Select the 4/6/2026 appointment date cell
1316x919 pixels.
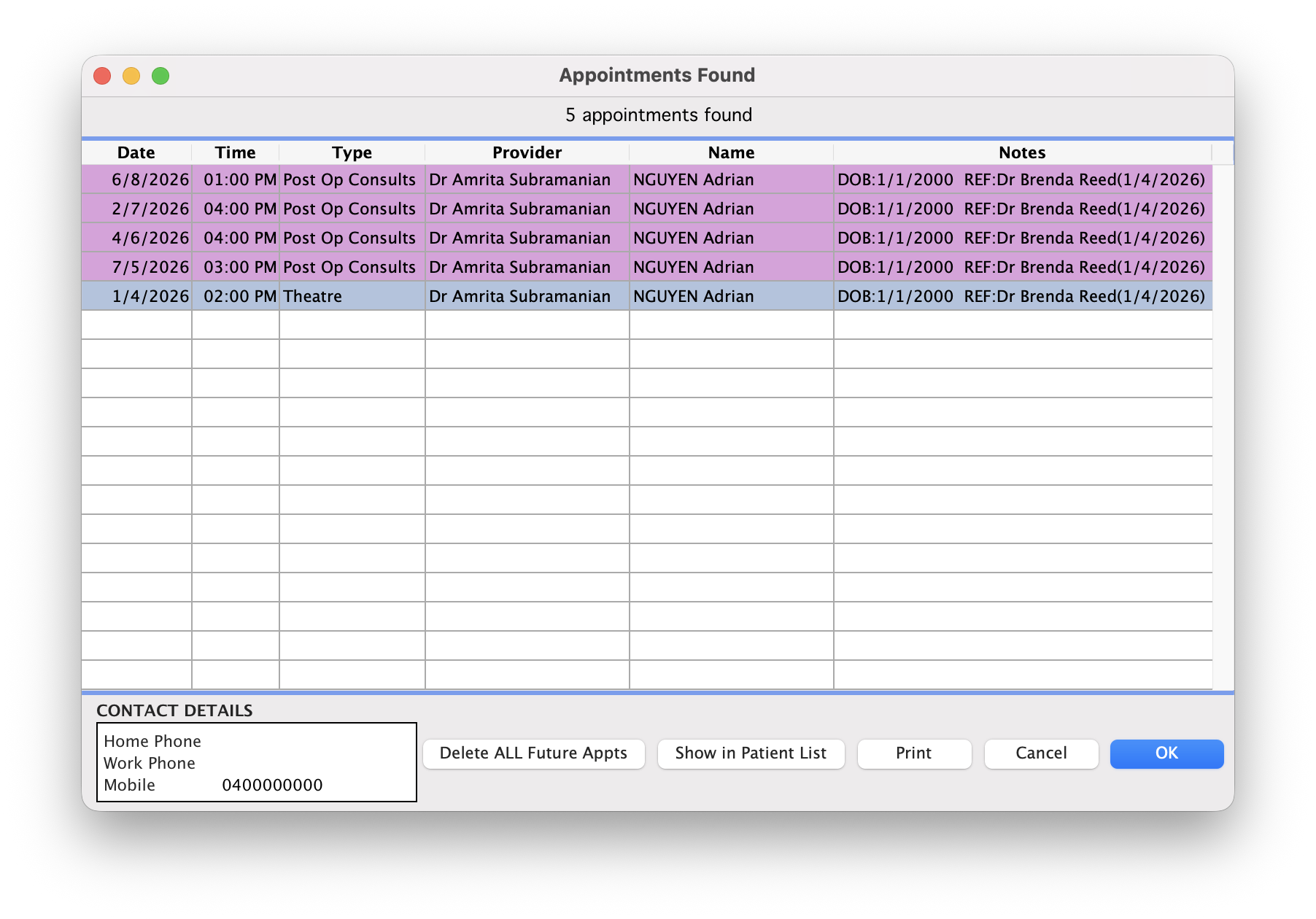(136, 238)
